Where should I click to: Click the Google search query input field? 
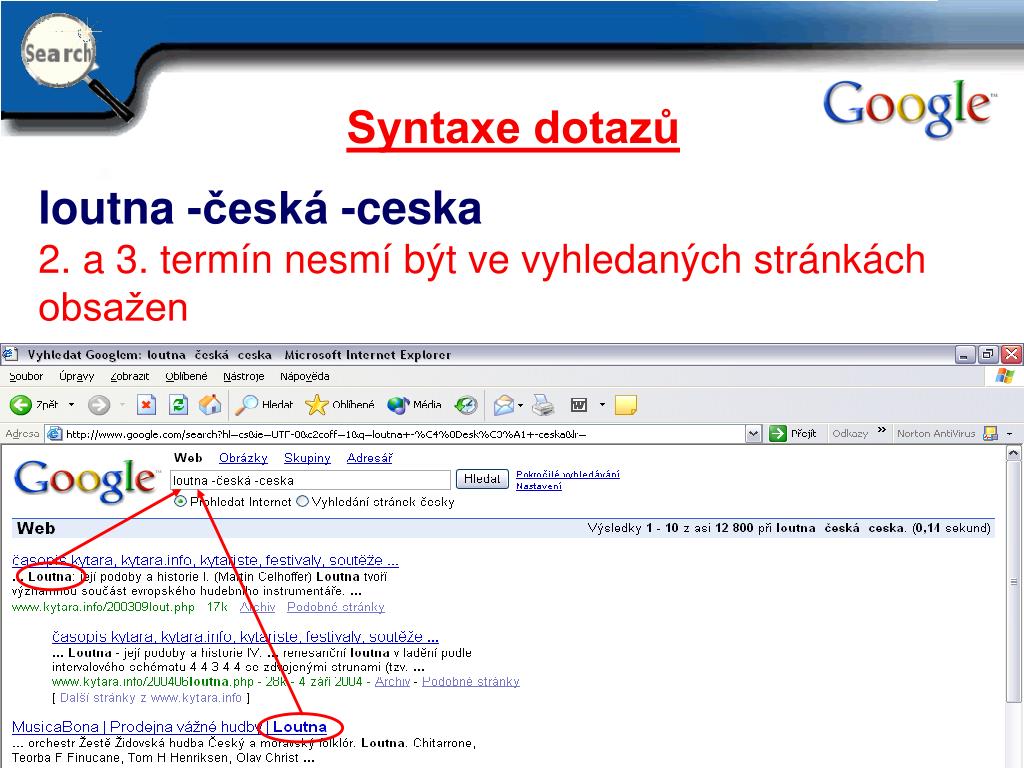310,480
